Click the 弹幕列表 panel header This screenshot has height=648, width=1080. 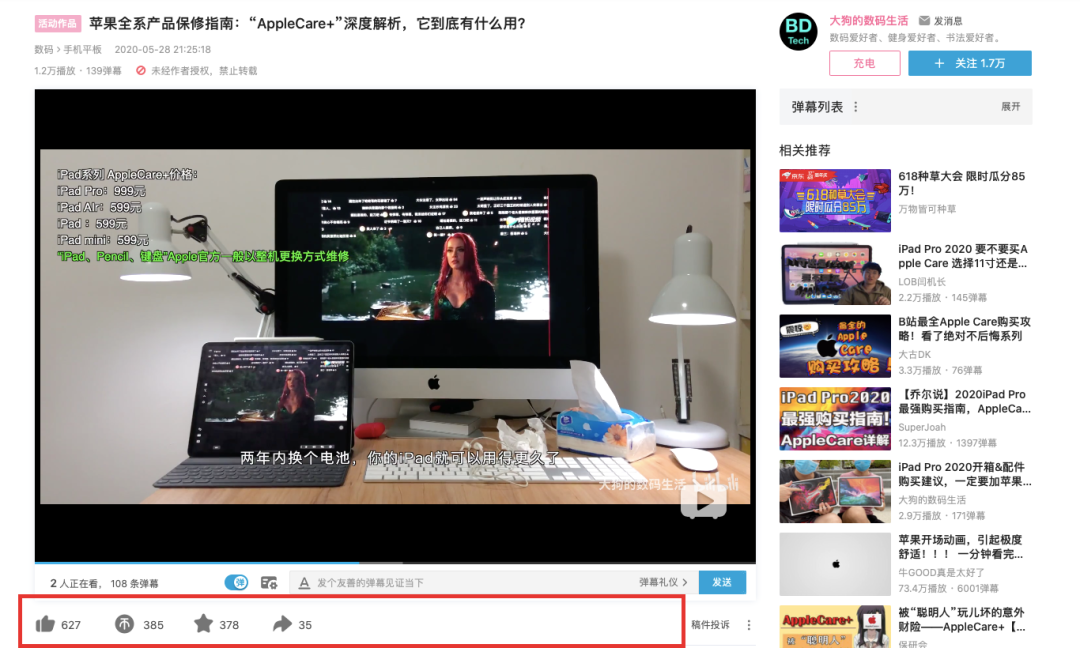click(x=905, y=107)
